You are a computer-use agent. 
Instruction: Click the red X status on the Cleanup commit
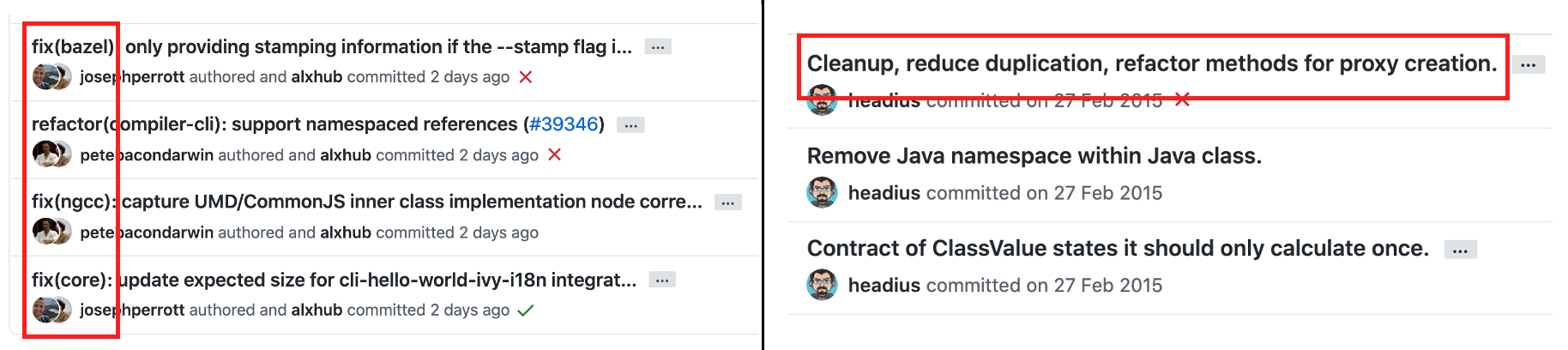(x=1182, y=100)
